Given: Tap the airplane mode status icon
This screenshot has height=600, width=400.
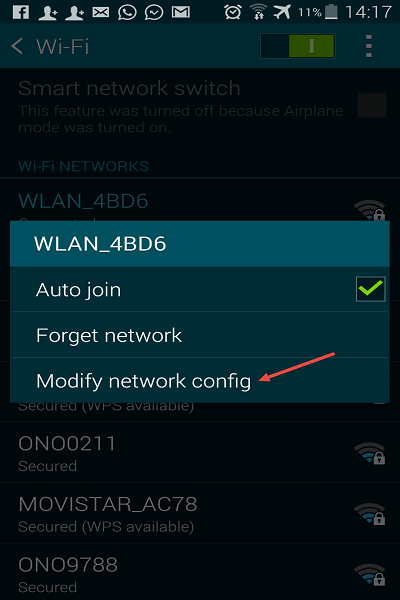Looking at the screenshot, I should (282, 12).
